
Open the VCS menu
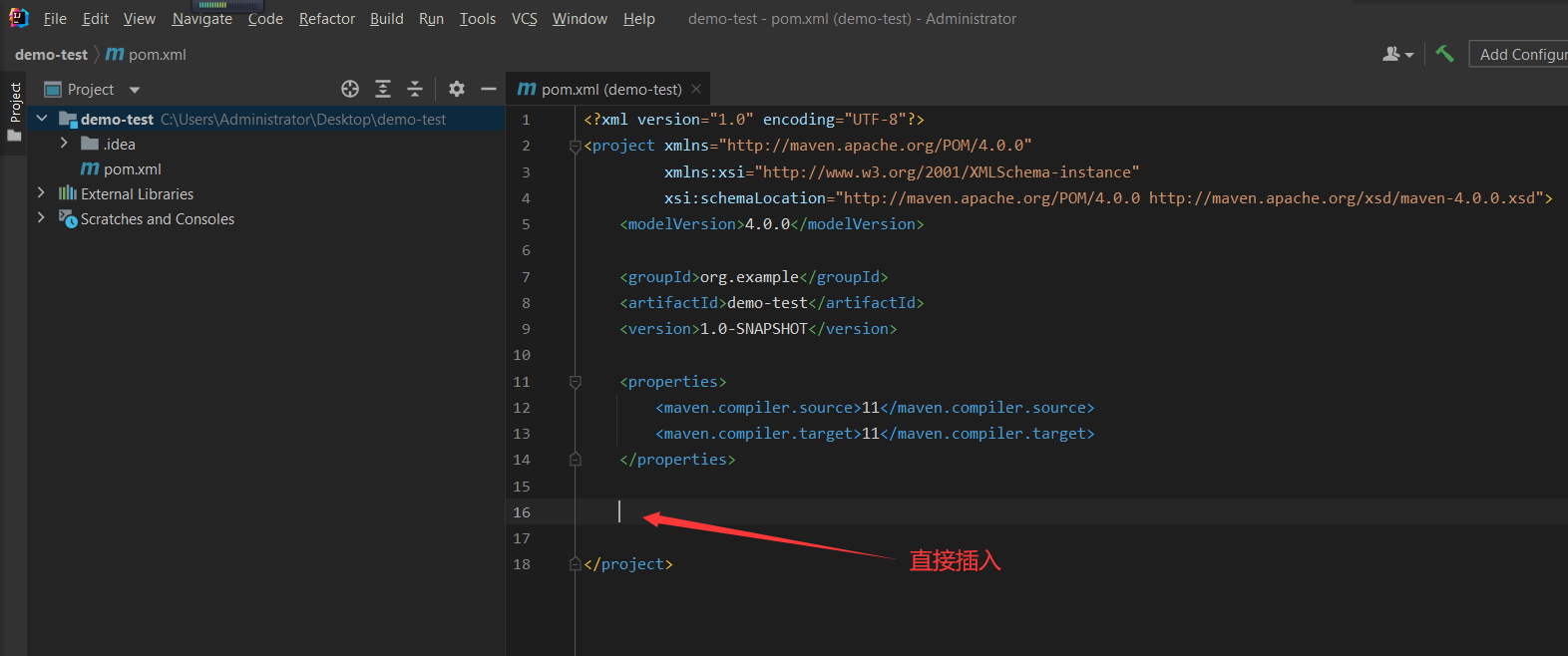tap(525, 19)
